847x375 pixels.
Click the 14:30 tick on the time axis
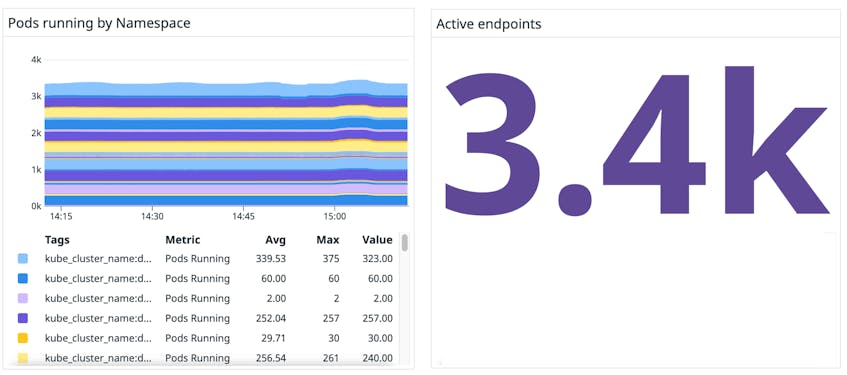click(x=152, y=216)
